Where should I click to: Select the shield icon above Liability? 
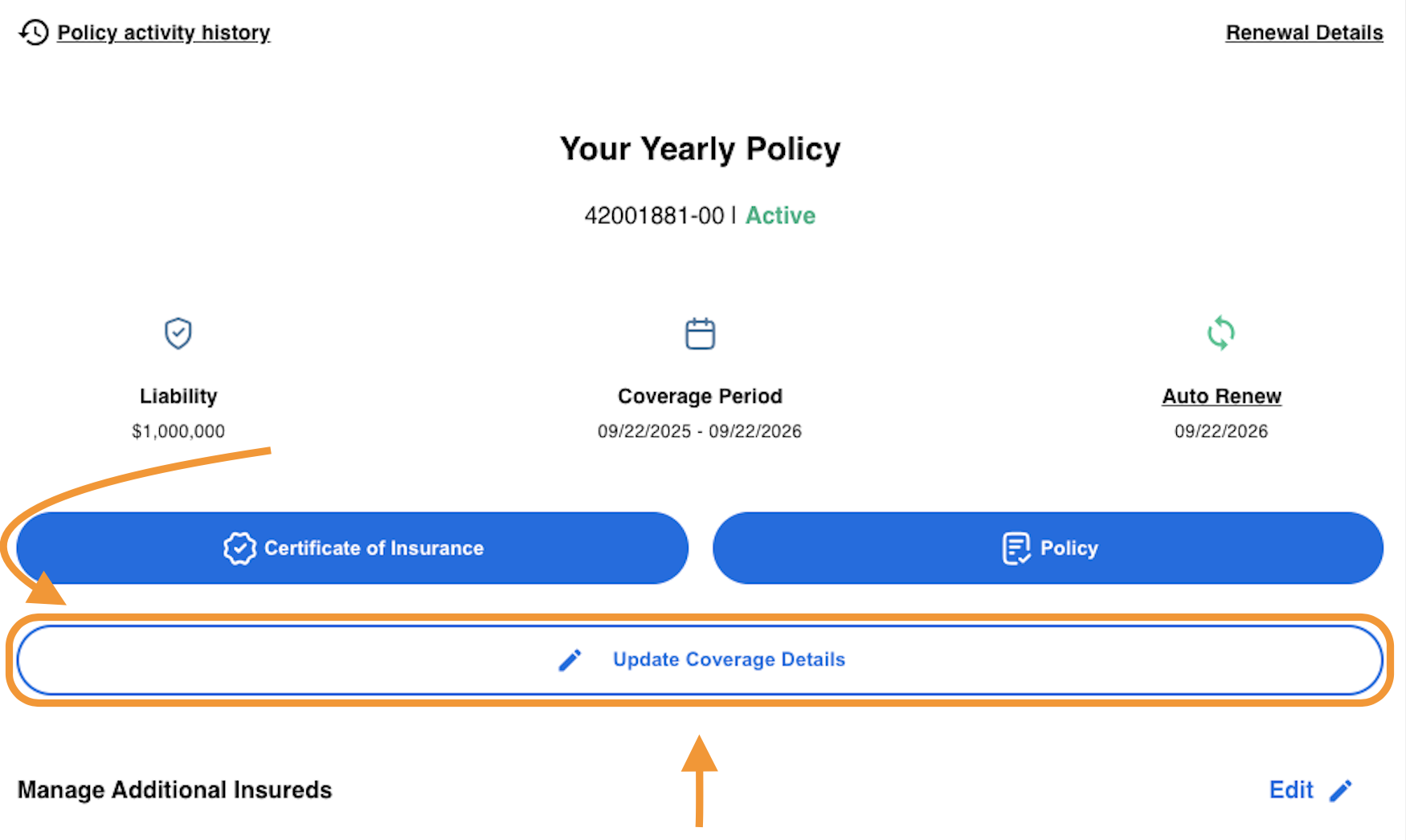pyautogui.click(x=178, y=332)
